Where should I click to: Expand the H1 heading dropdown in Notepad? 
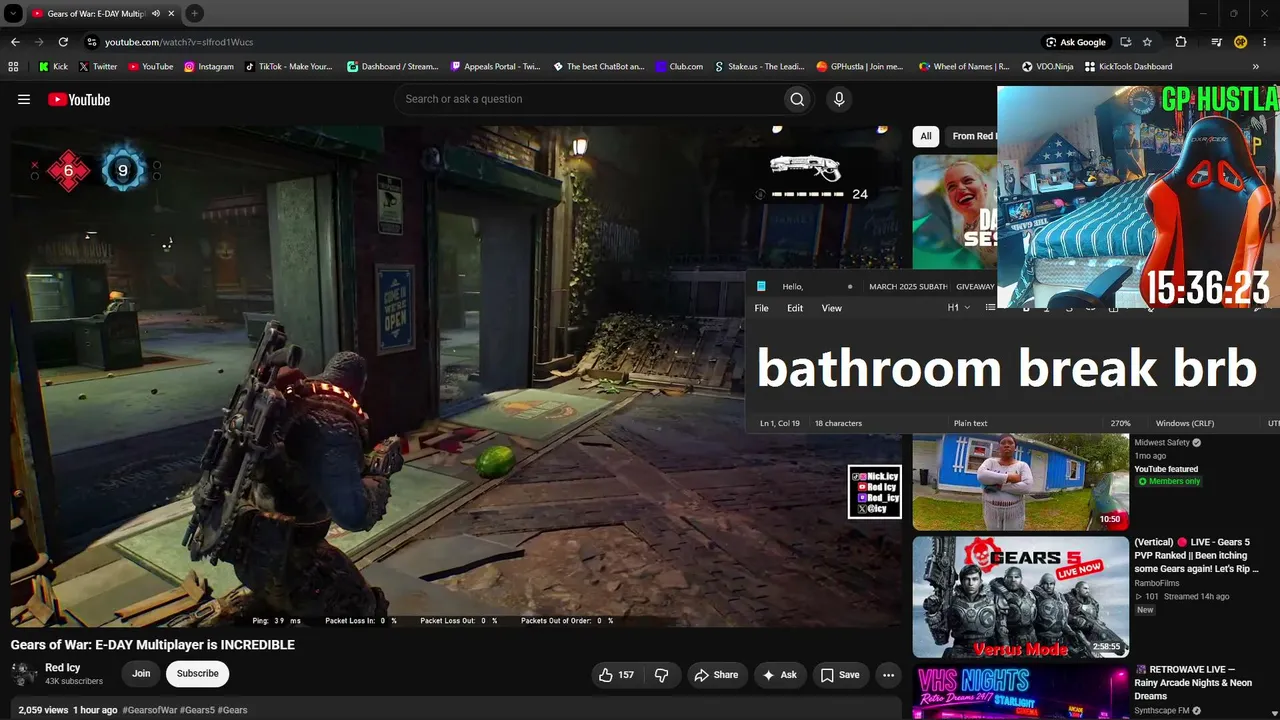point(959,308)
